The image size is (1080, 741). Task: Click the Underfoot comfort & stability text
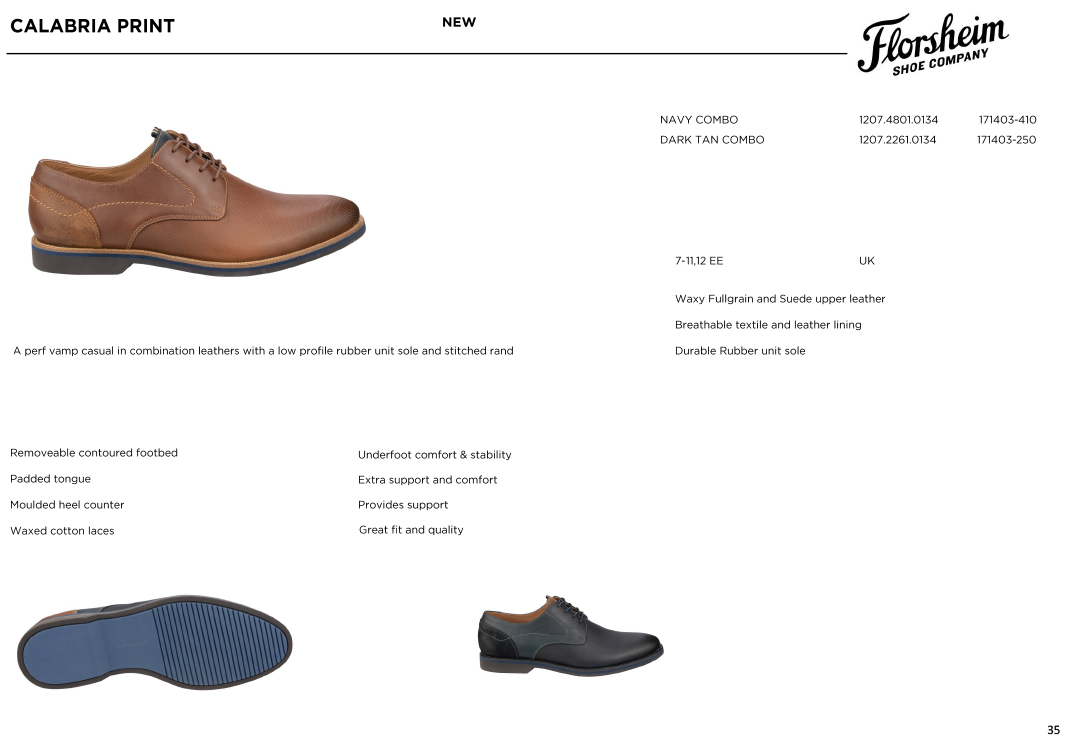435,455
